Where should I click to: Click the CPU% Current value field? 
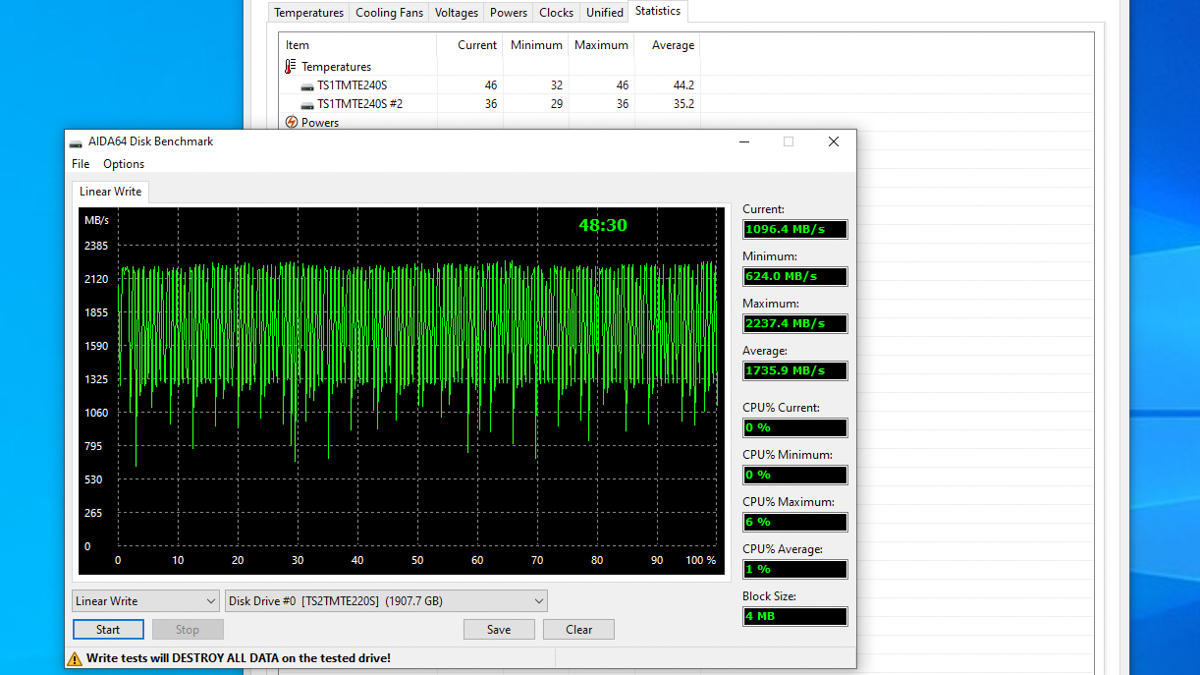[795, 428]
